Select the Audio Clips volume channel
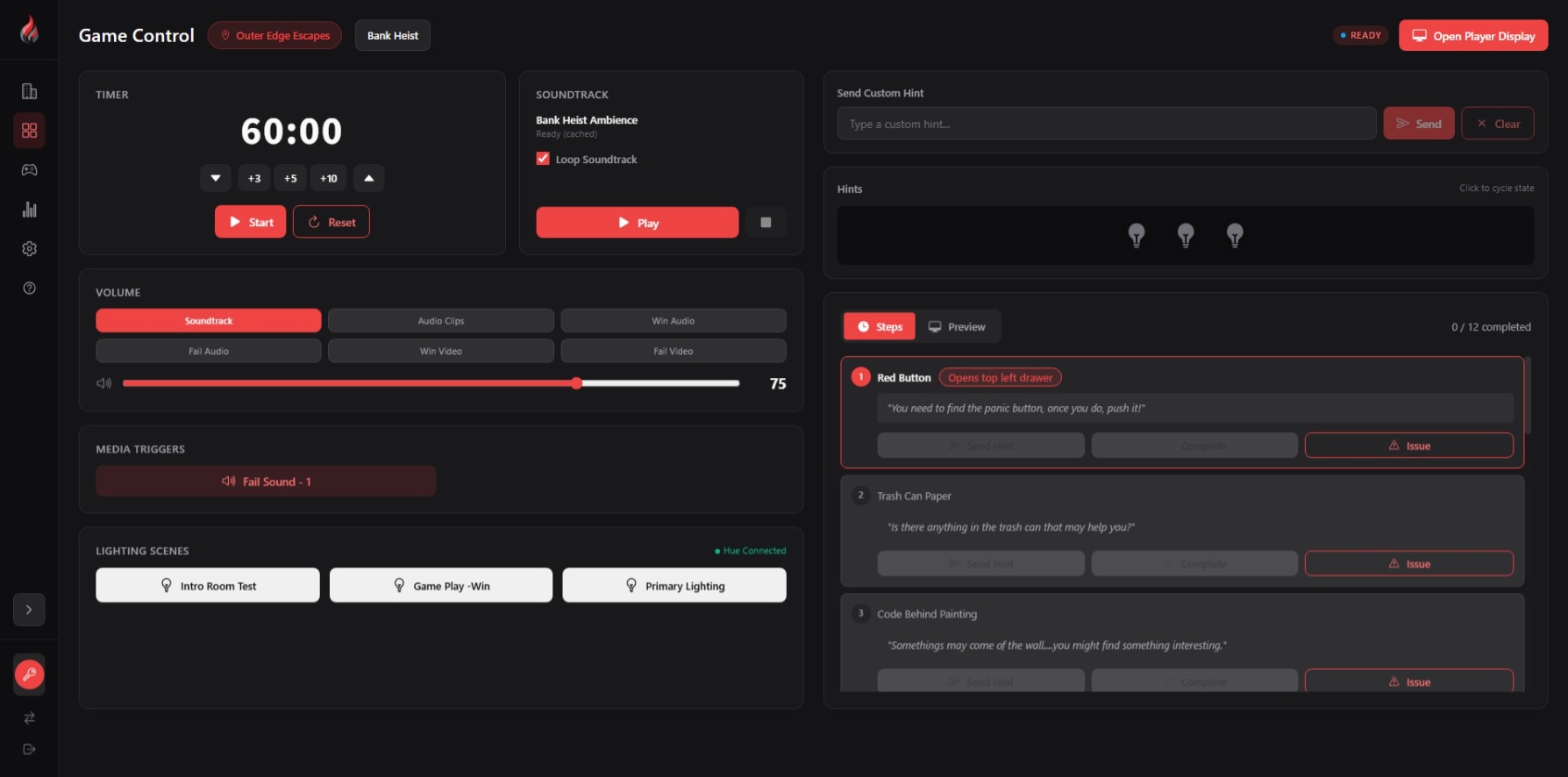1568x777 pixels. 441,321
